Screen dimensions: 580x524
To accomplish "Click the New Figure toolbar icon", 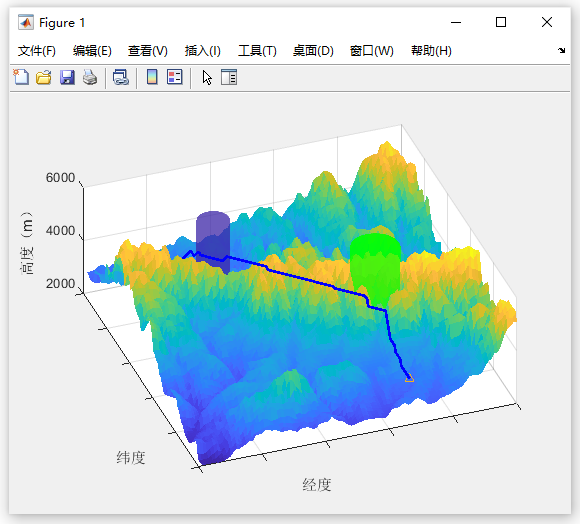I will 21,77.
